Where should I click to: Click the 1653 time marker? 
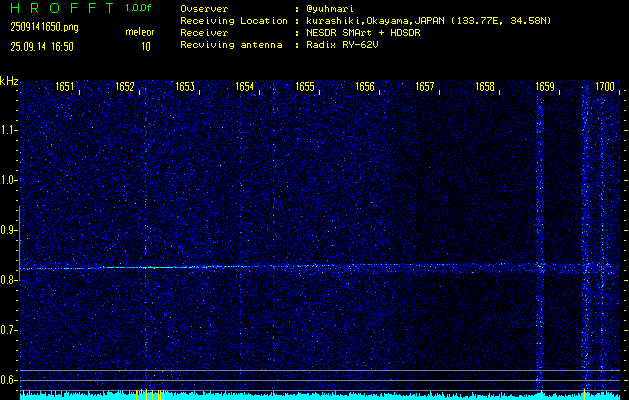click(185, 87)
